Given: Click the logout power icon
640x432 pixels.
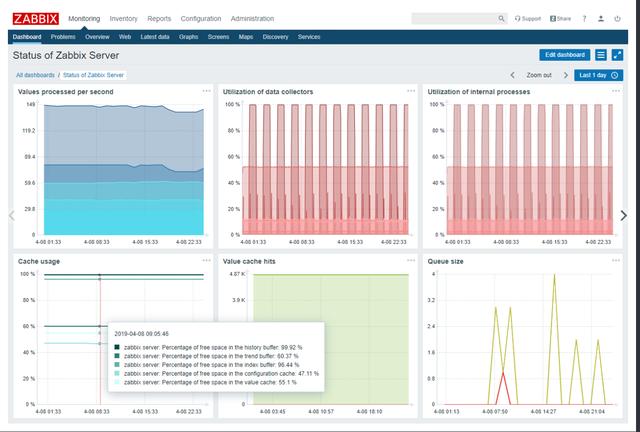Looking at the screenshot, I should click(x=618, y=19).
